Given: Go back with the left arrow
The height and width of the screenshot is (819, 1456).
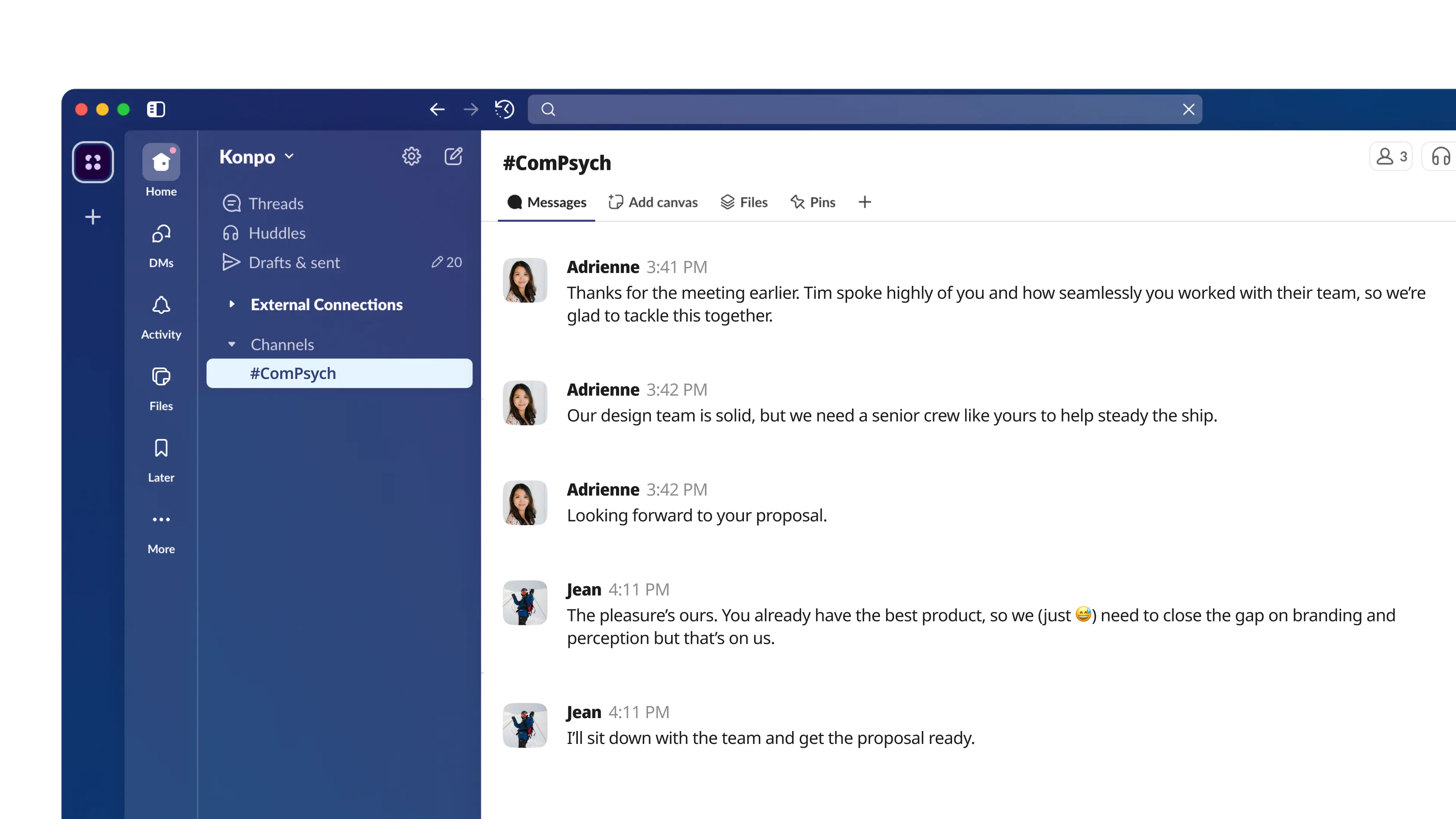Looking at the screenshot, I should 437,109.
